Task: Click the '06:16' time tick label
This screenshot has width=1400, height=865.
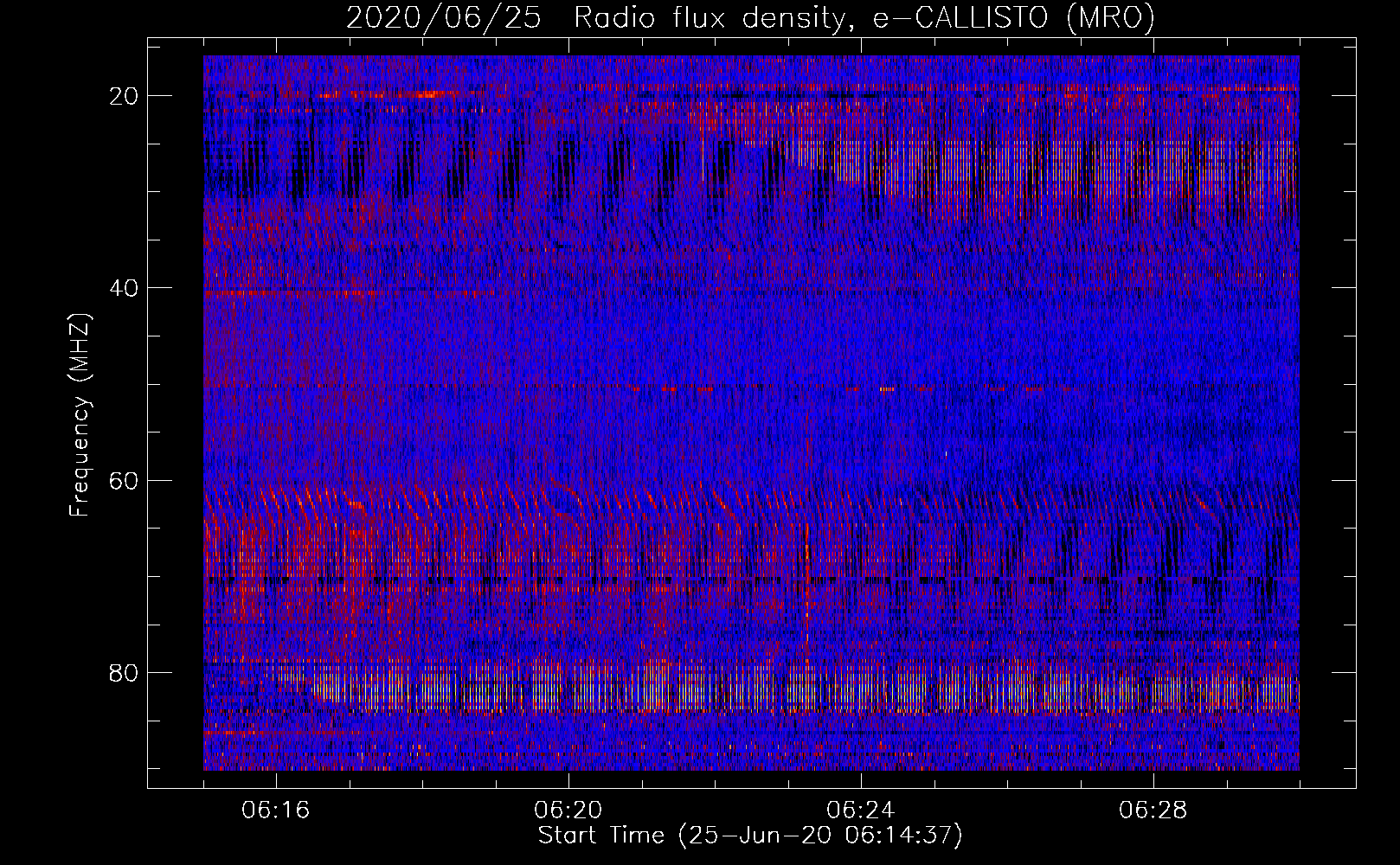Action: click(x=276, y=811)
